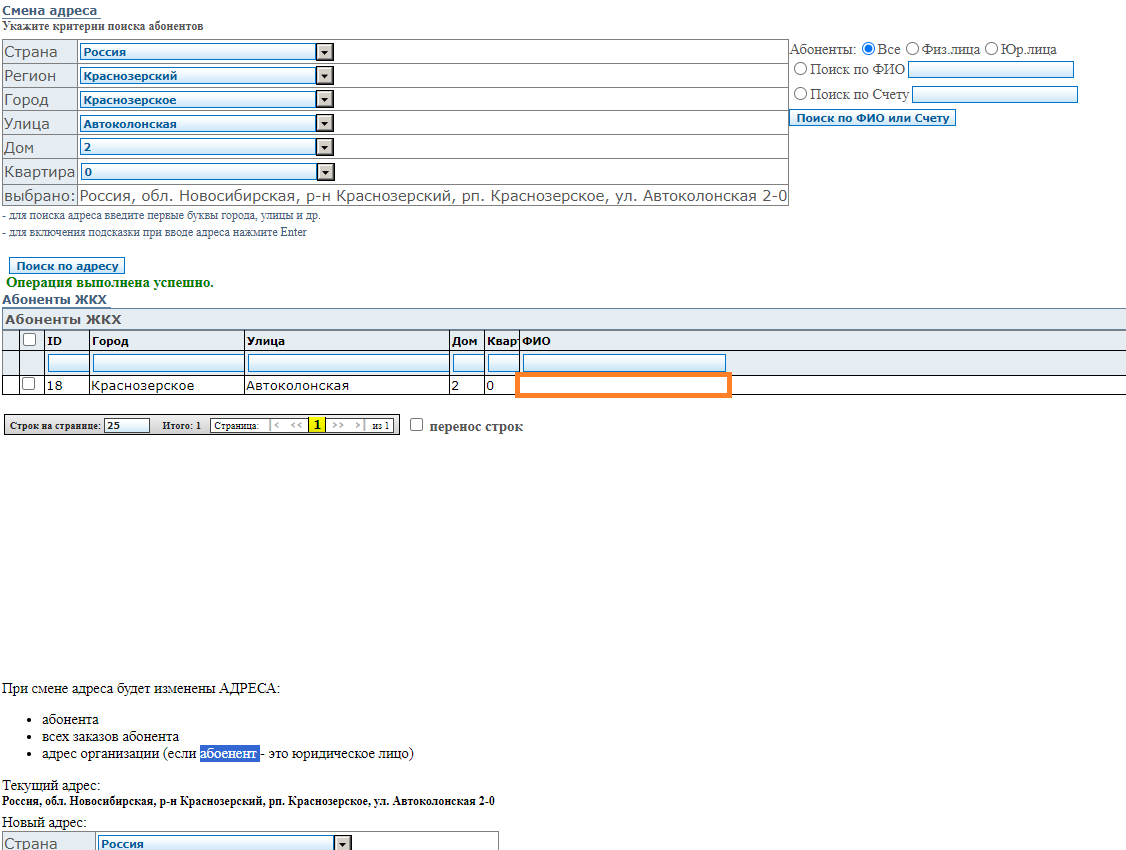Screen dimensions: 1126x850
Task: Choose 'Юр.лица' radio option
Action: point(991,49)
